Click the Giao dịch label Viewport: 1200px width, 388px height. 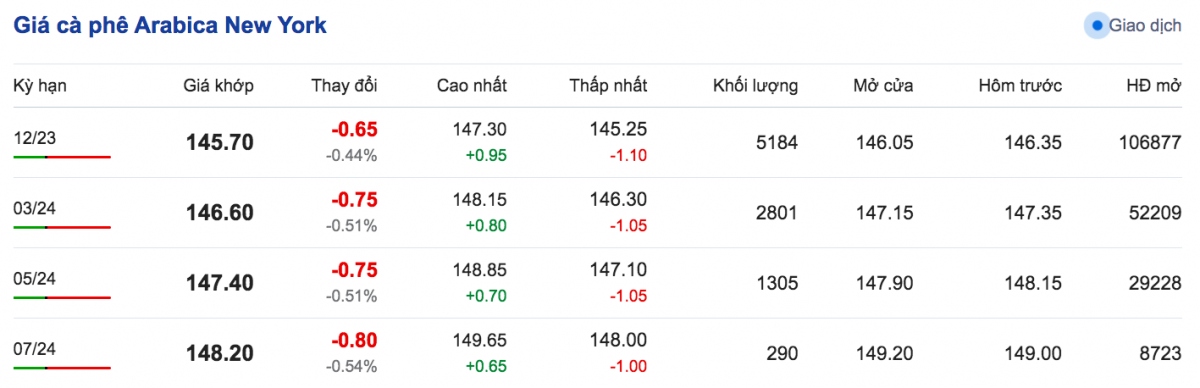(x=1145, y=26)
